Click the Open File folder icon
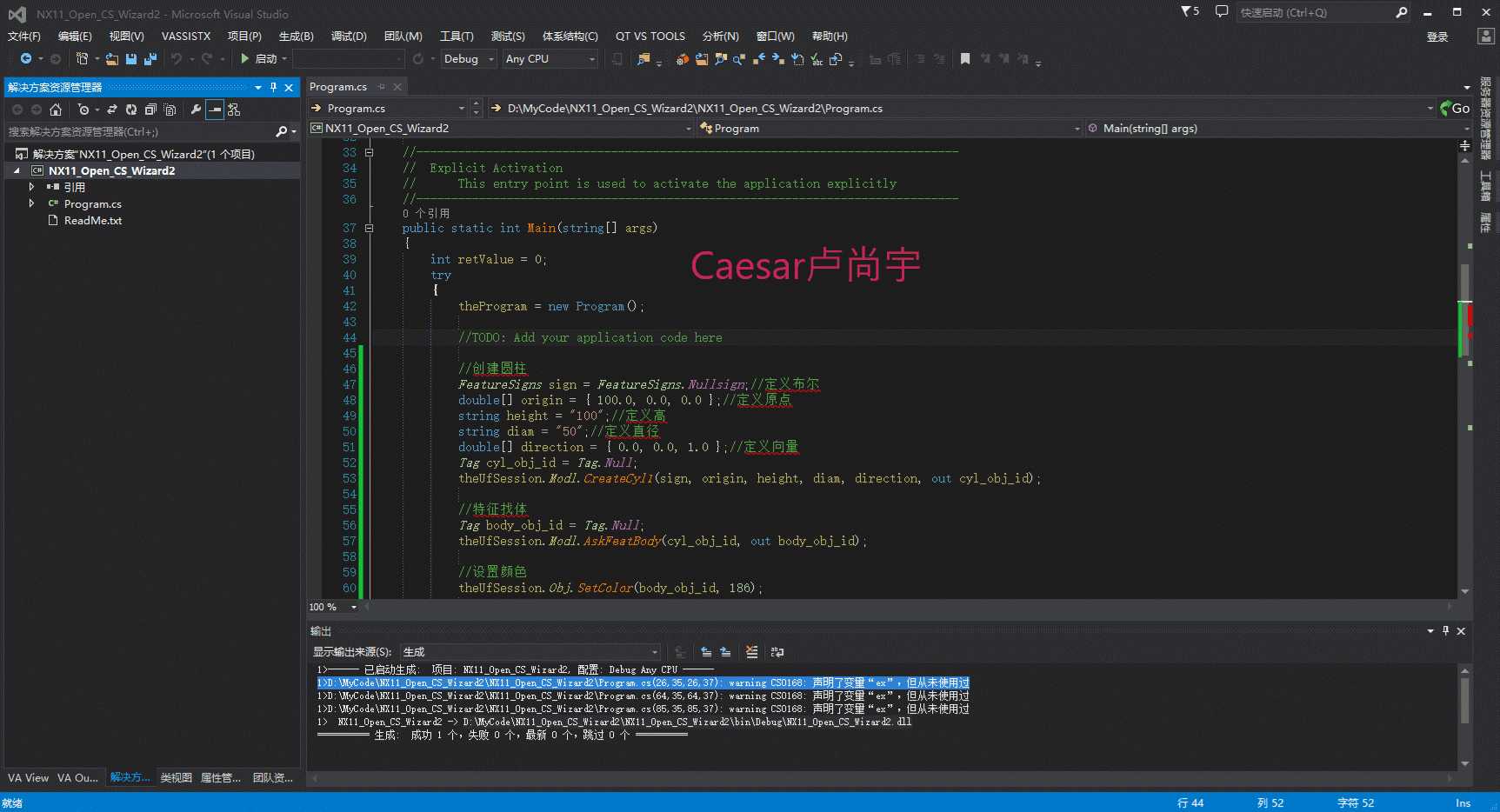Screen dimensions: 1500x812 (x=112, y=59)
